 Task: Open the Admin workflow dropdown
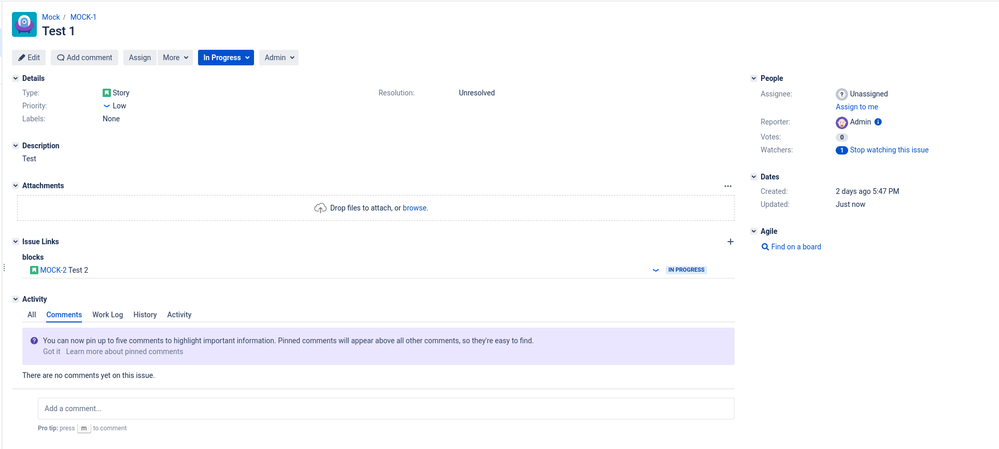point(278,58)
